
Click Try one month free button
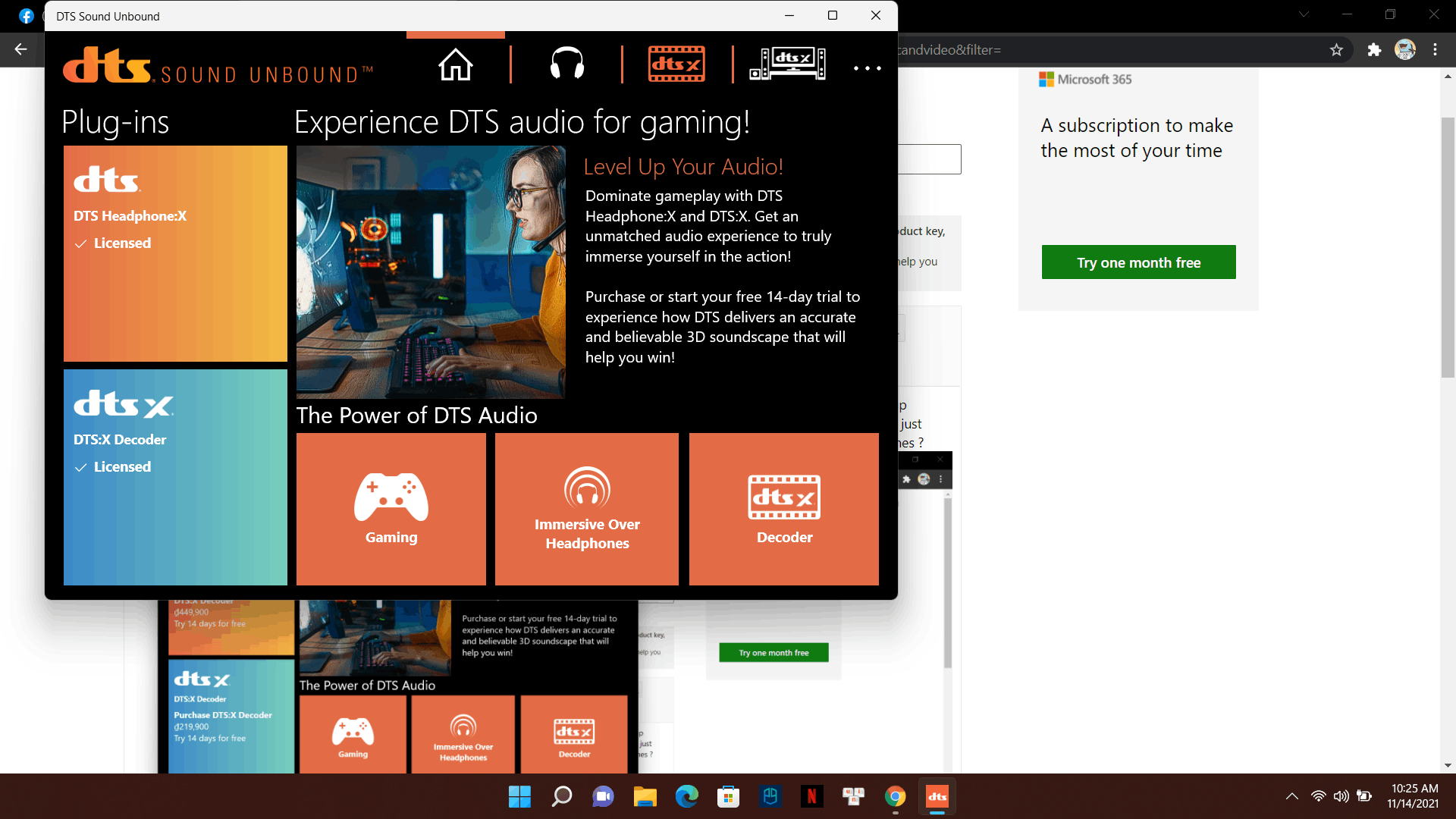(x=1139, y=262)
